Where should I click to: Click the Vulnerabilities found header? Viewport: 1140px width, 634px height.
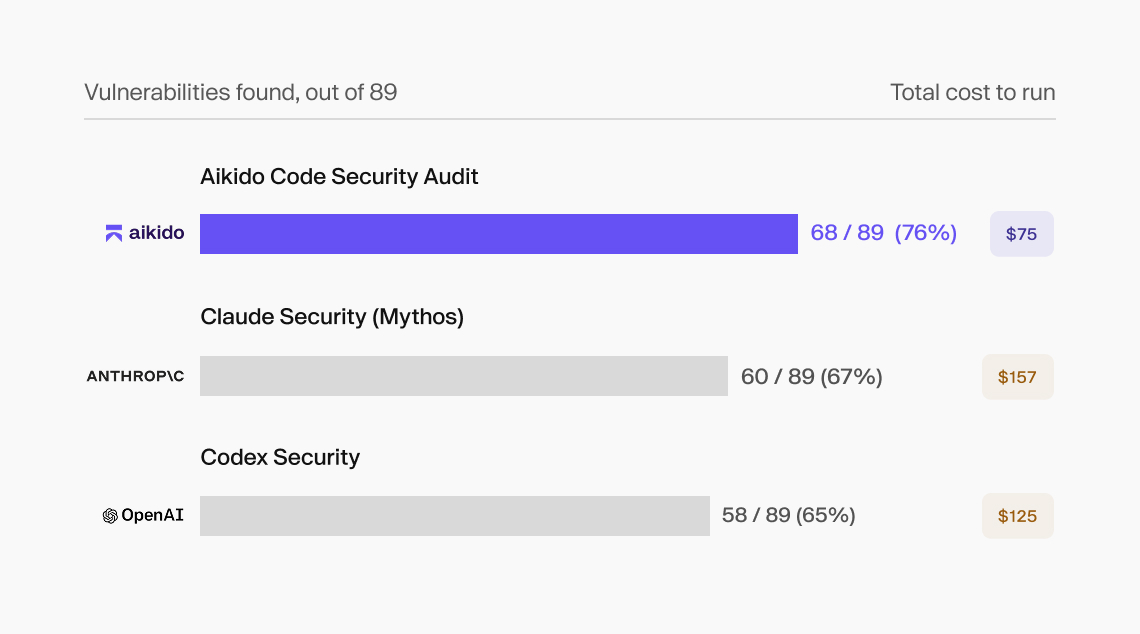click(x=241, y=92)
